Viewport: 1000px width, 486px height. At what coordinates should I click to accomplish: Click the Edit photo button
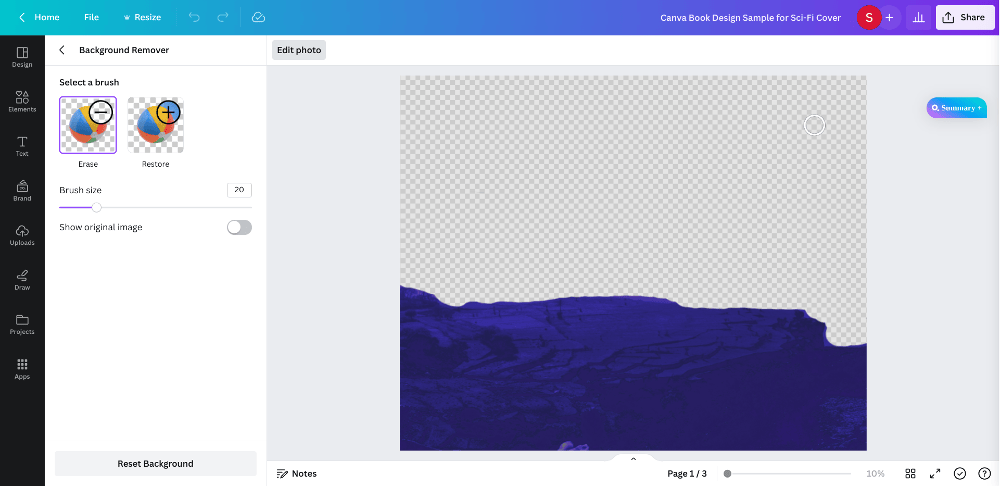pyautogui.click(x=299, y=50)
